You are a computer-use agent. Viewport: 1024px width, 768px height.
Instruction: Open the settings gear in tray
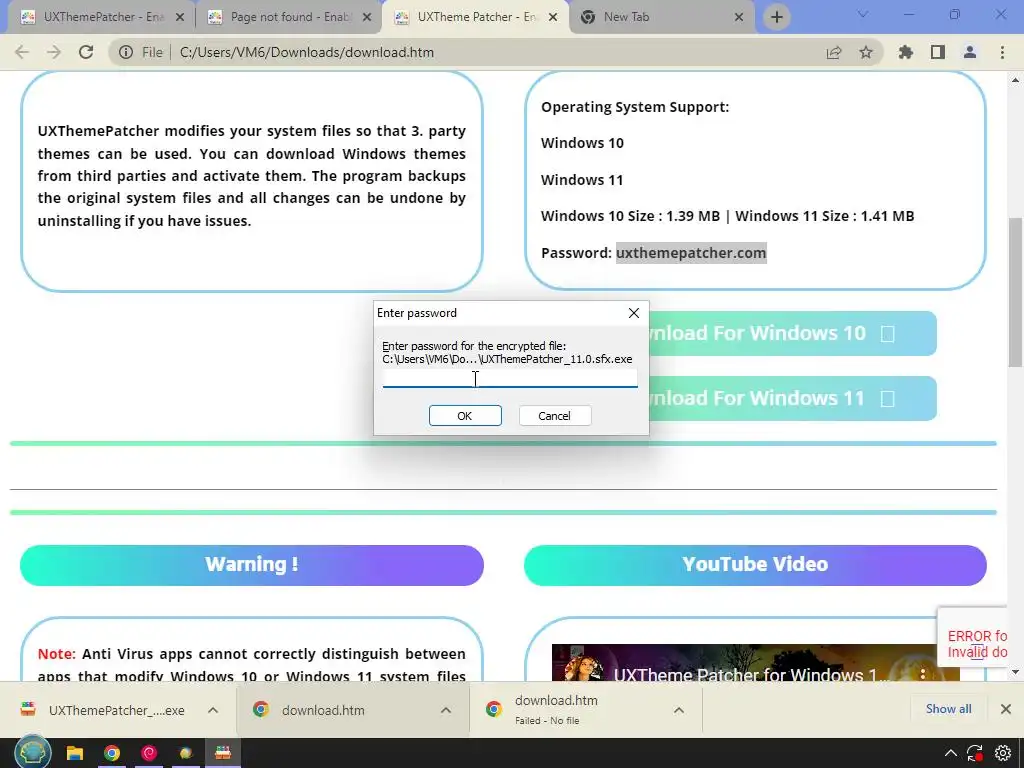1004,754
